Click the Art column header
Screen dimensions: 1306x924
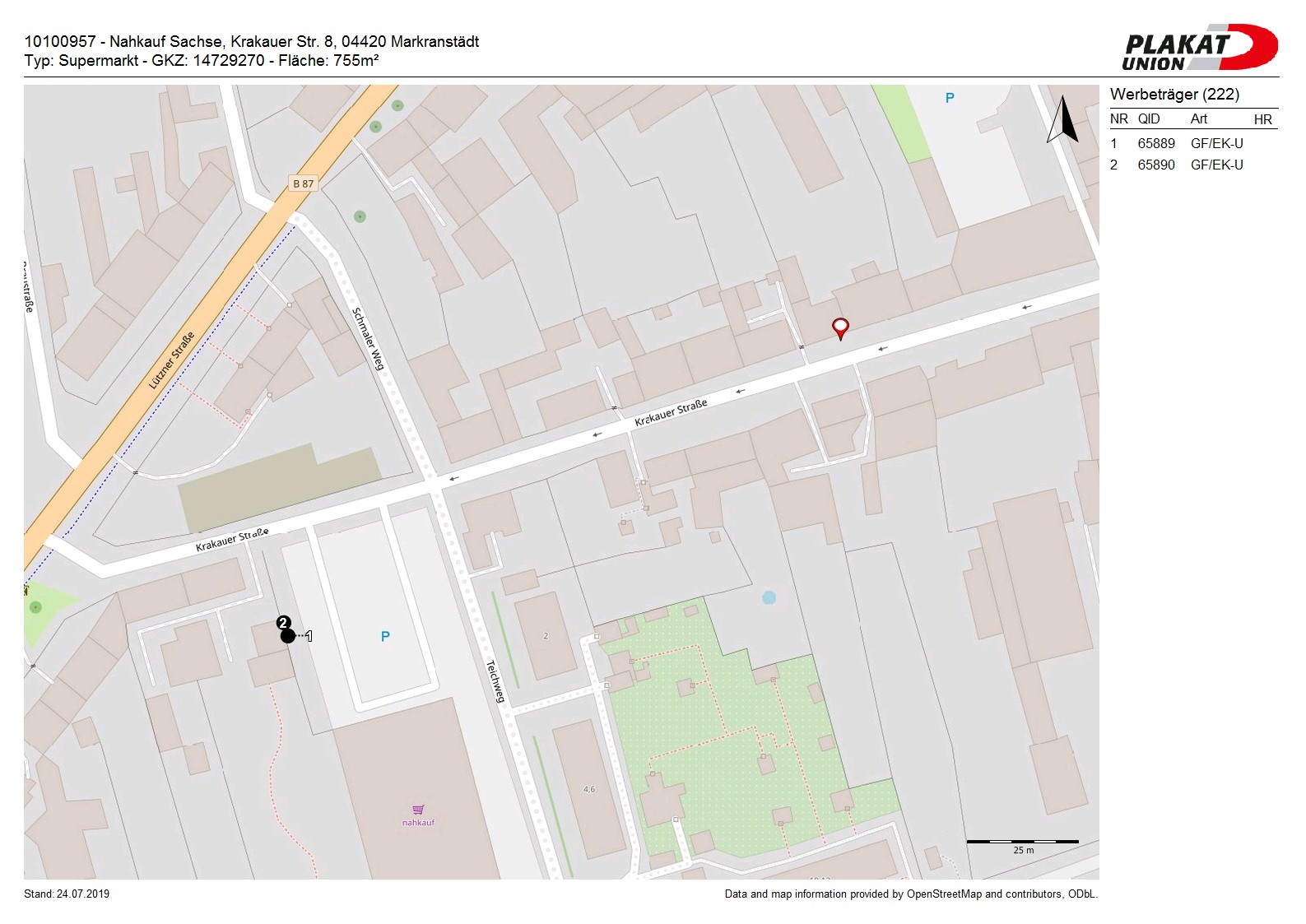click(x=1199, y=119)
